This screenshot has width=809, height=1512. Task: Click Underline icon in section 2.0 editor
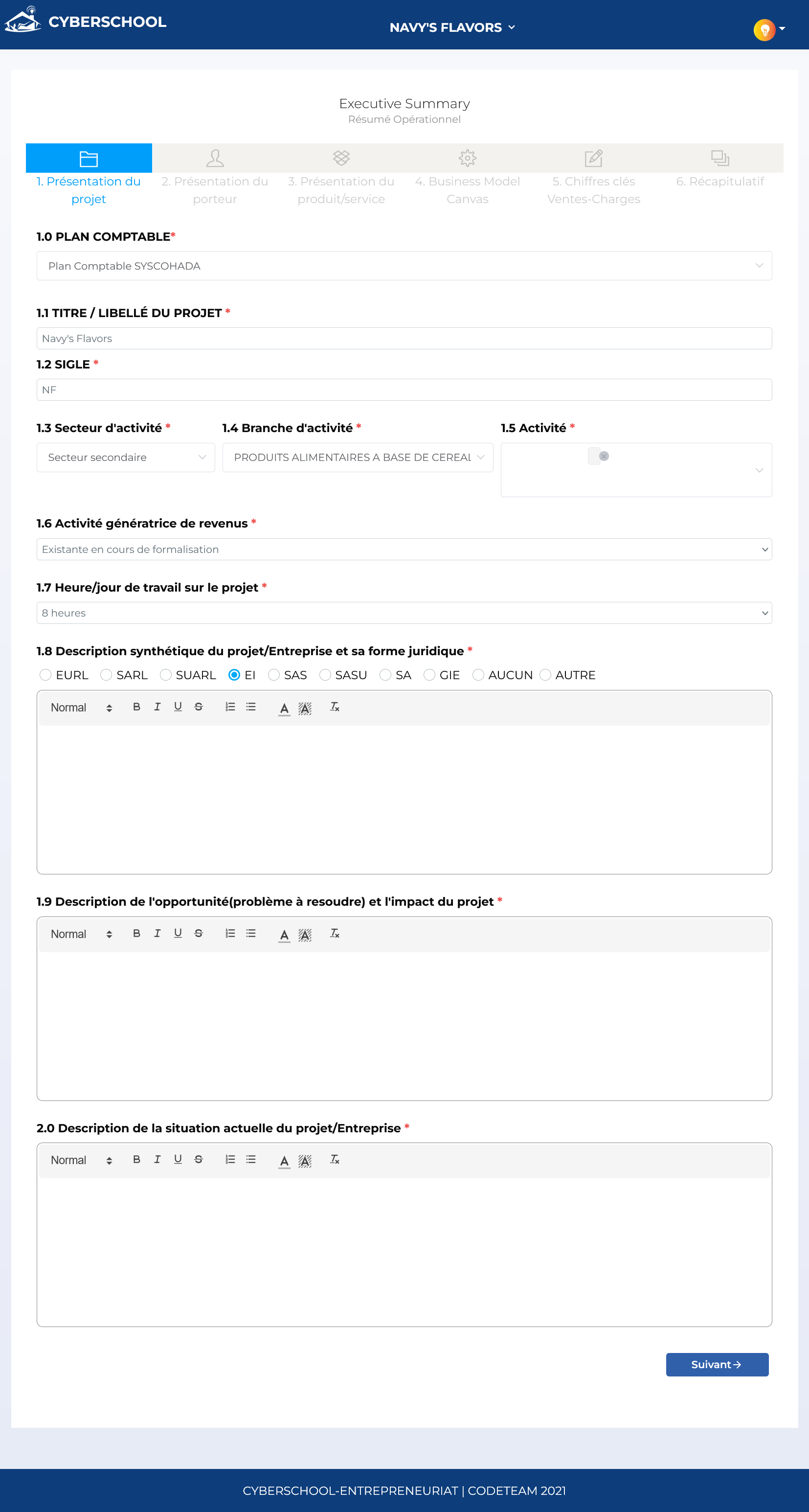pos(178,1159)
